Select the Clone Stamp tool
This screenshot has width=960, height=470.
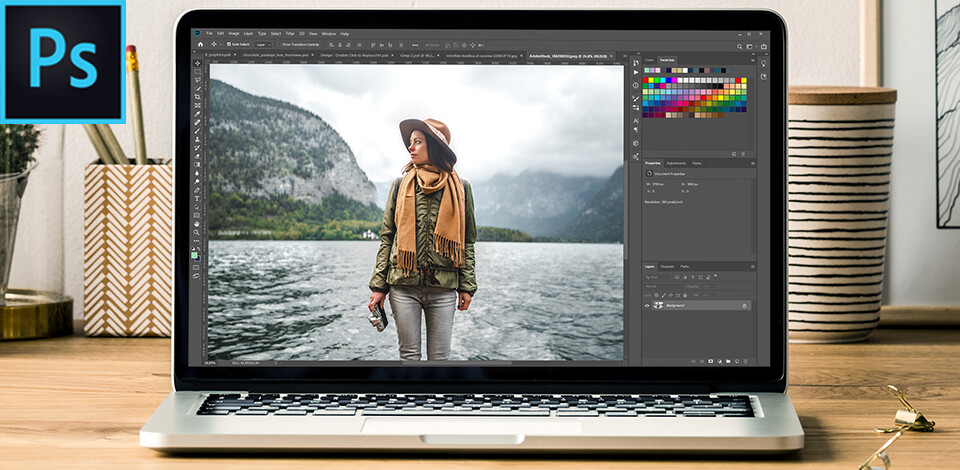(198, 138)
